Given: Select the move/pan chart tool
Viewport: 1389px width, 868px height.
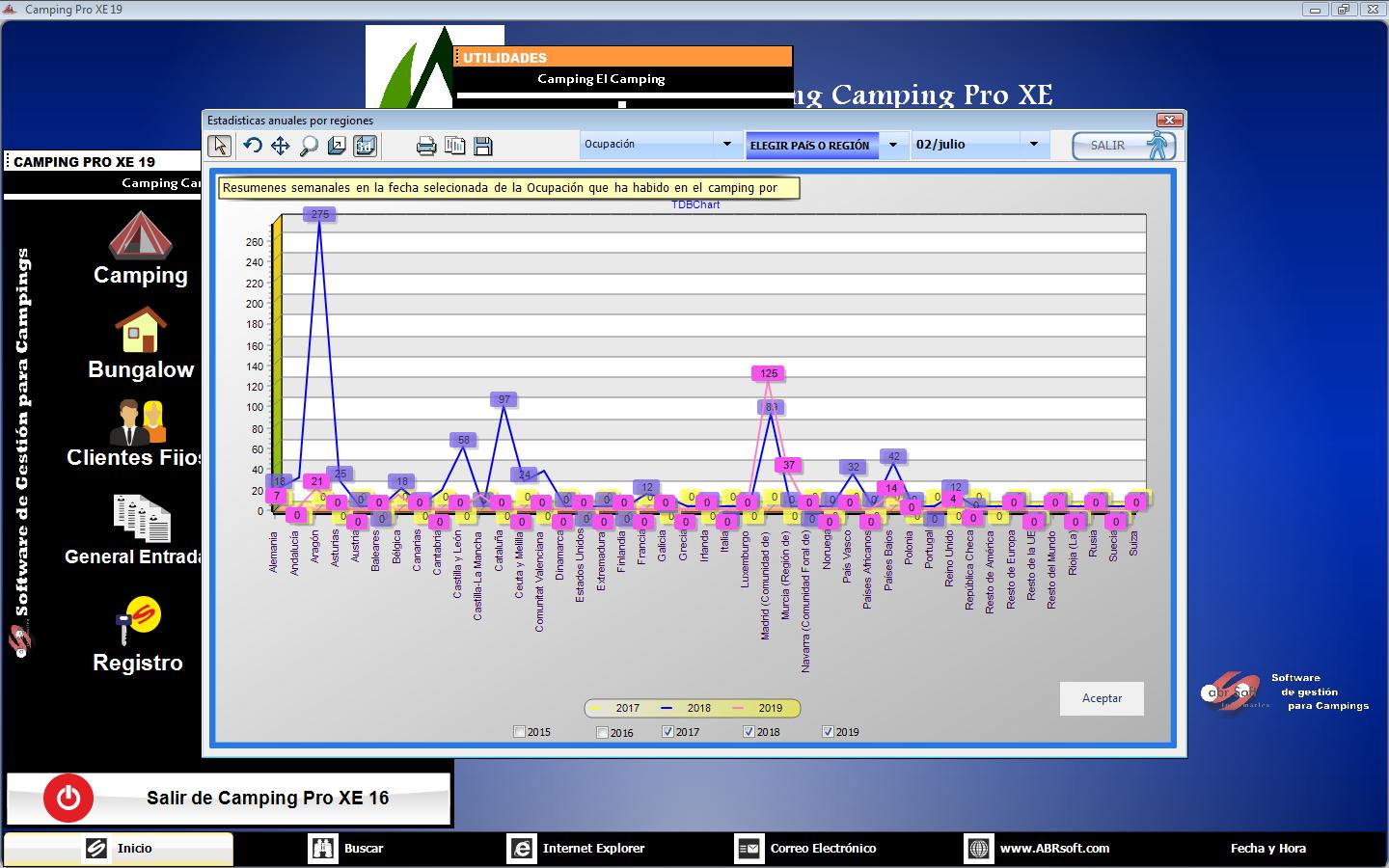Looking at the screenshot, I should pyautogui.click(x=280, y=146).
